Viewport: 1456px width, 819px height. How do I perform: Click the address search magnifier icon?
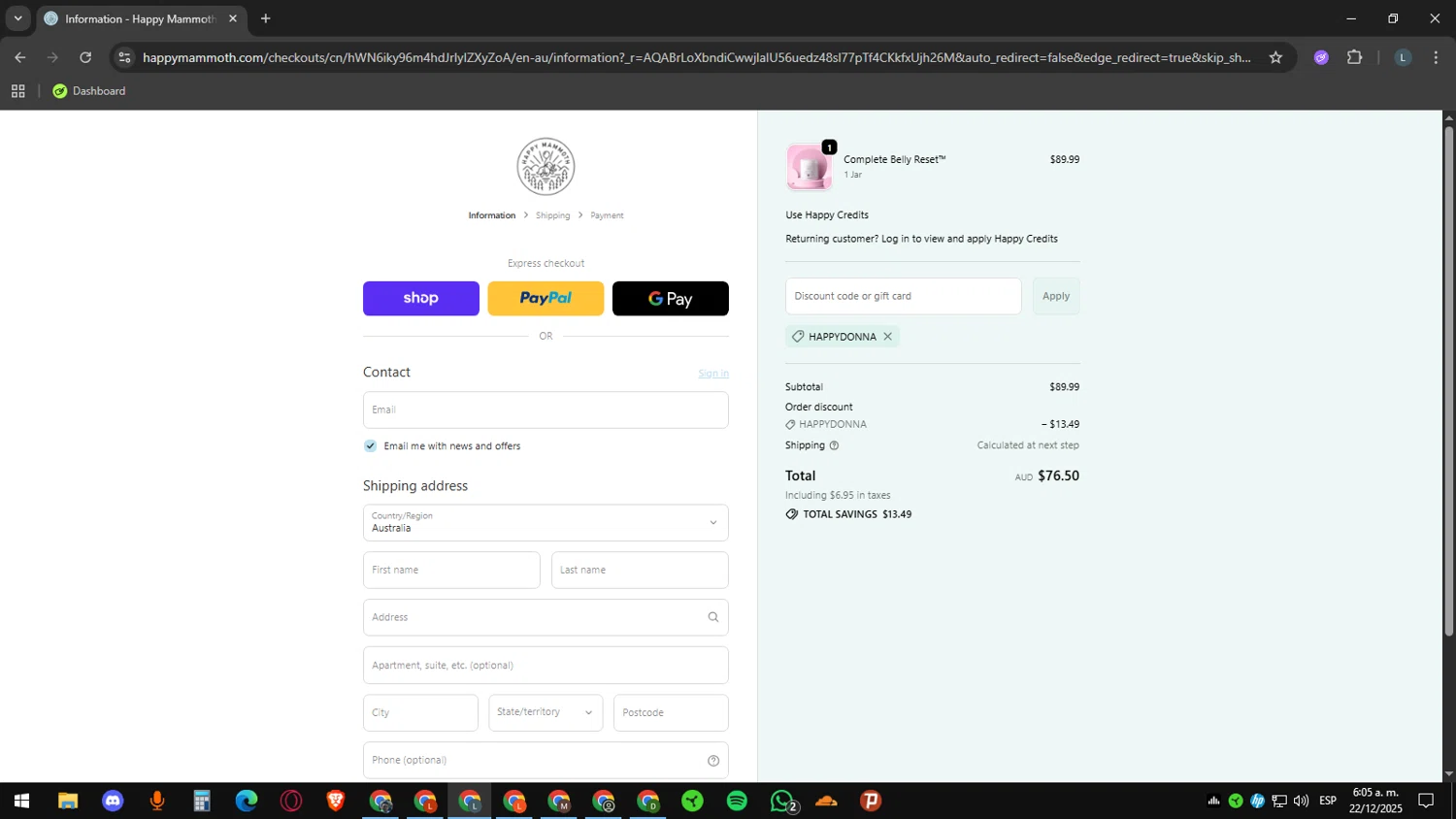(713, 617)
